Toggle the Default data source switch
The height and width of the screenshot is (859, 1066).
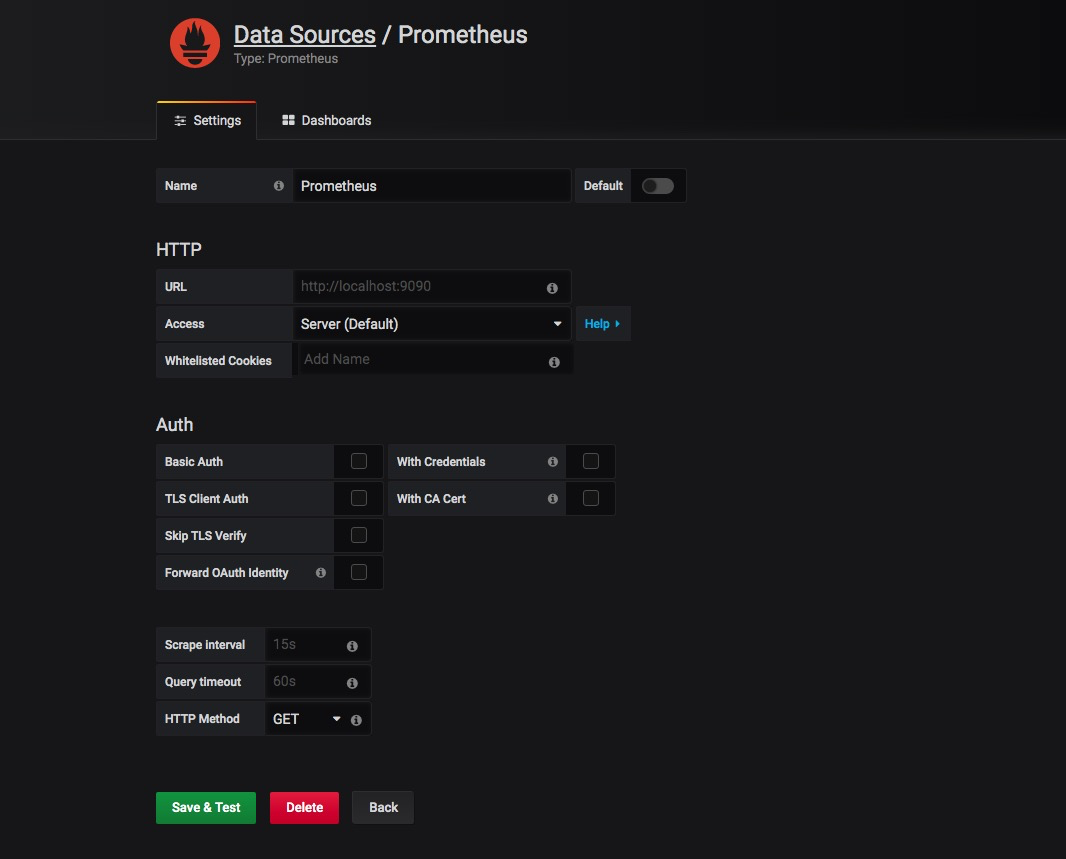point(657,186)
